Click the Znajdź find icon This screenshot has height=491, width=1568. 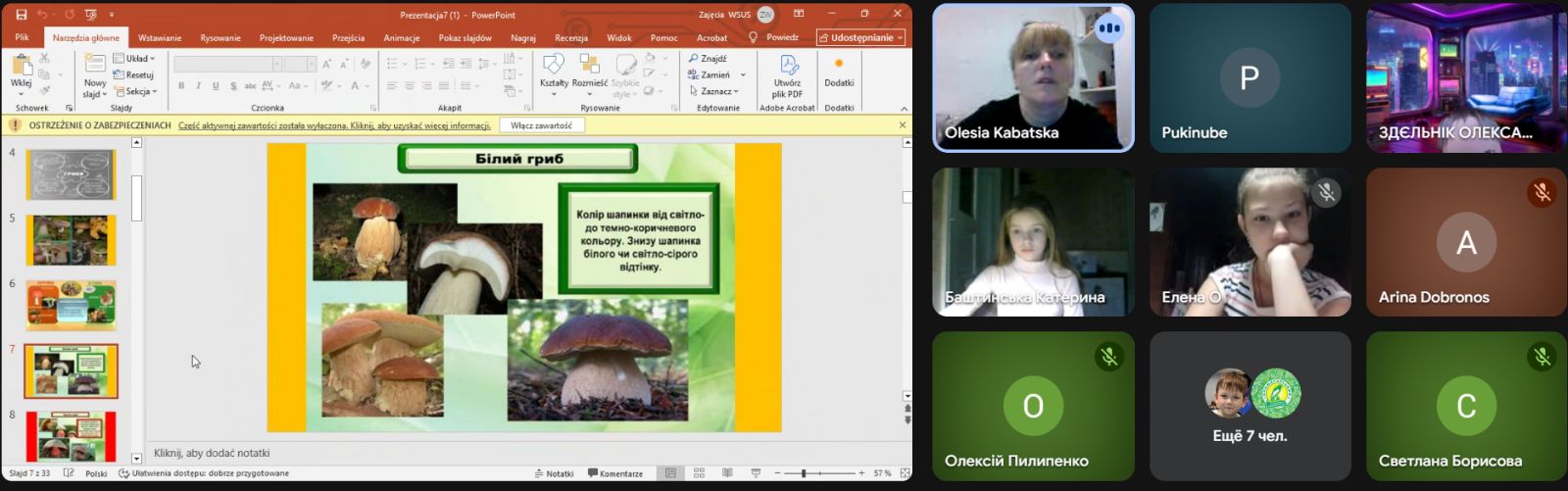694,59
